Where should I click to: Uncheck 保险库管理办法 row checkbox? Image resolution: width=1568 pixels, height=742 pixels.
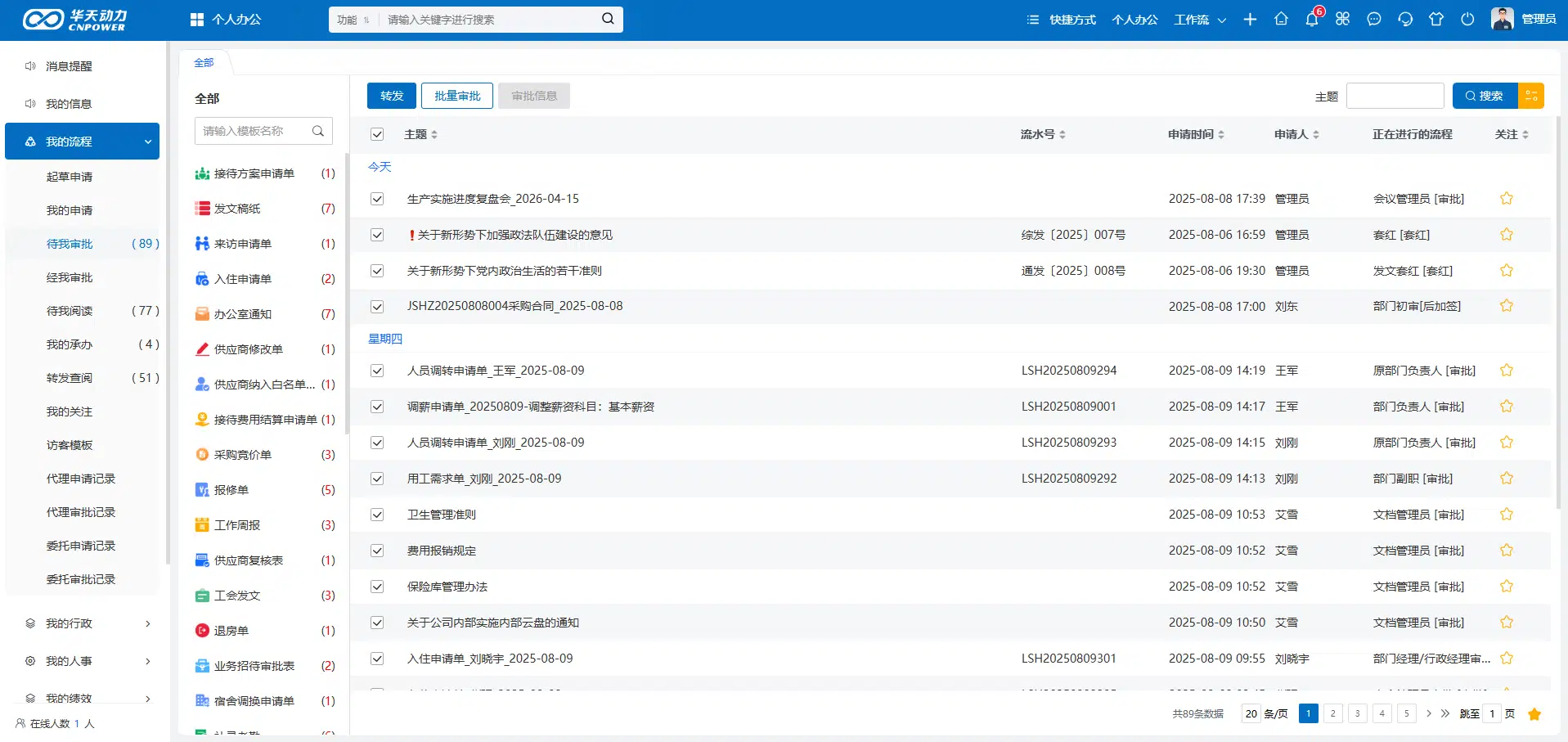377,587
